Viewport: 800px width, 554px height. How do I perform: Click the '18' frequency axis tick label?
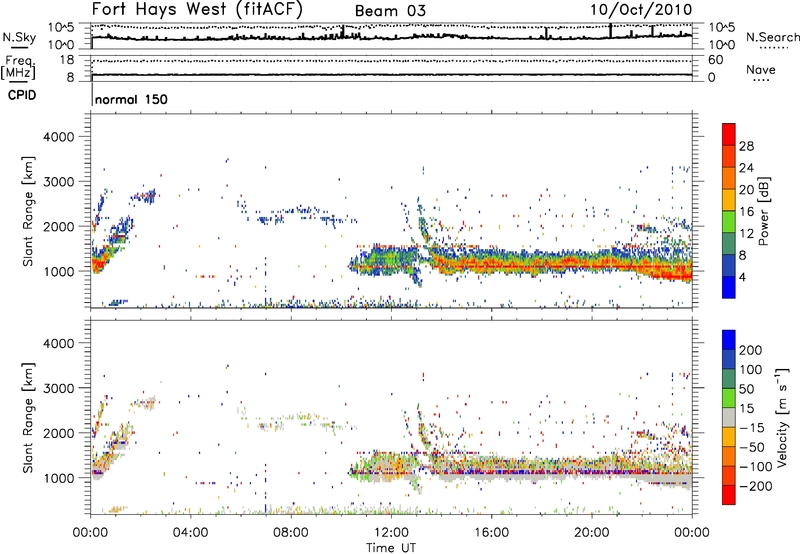click(x=67, y=60)
